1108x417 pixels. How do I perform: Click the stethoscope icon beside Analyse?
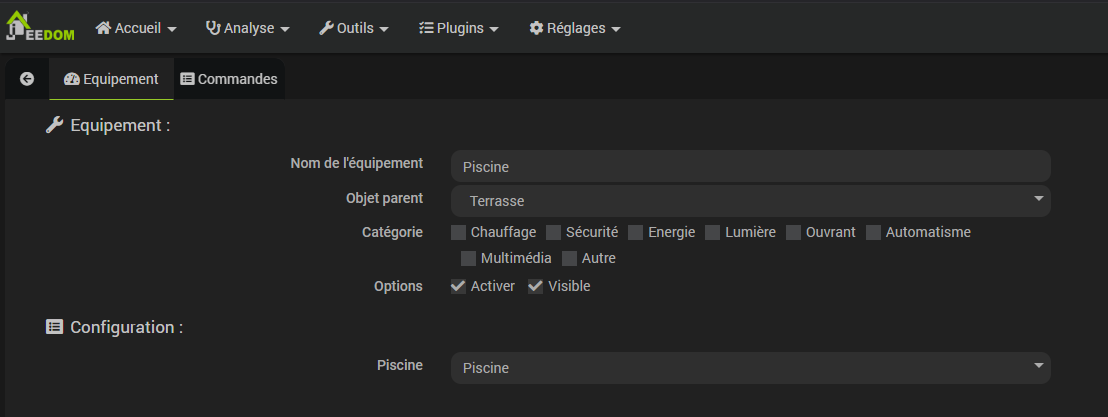coord(213,28)
